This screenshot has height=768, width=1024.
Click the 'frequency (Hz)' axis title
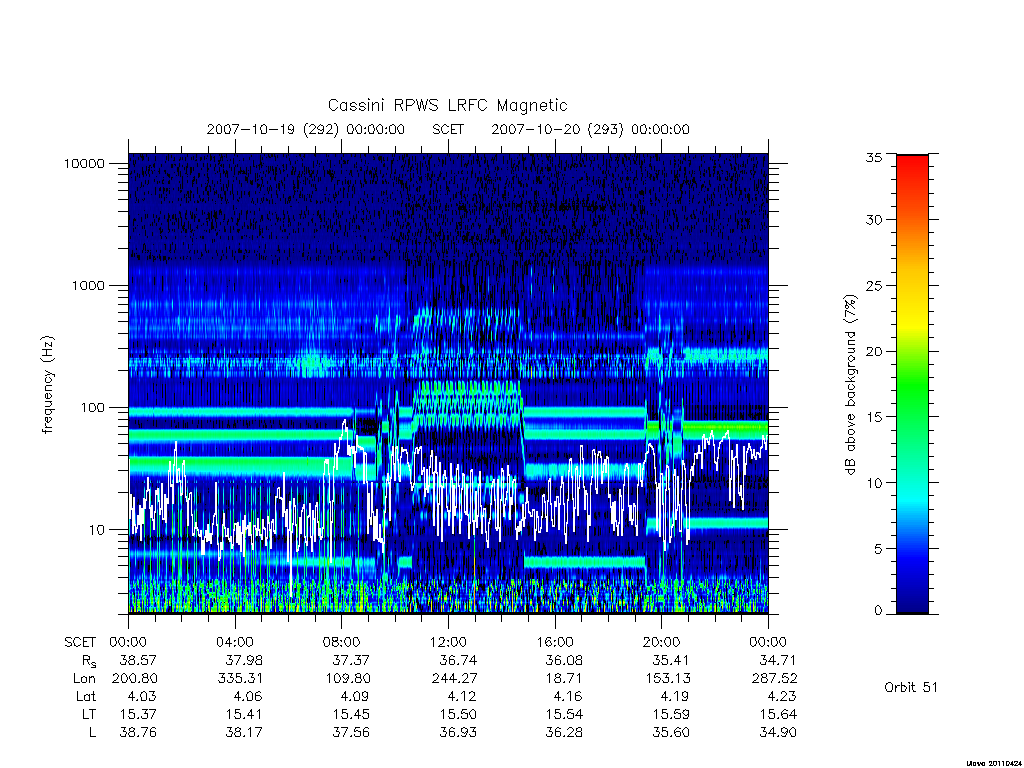click(x=48, y=385)
